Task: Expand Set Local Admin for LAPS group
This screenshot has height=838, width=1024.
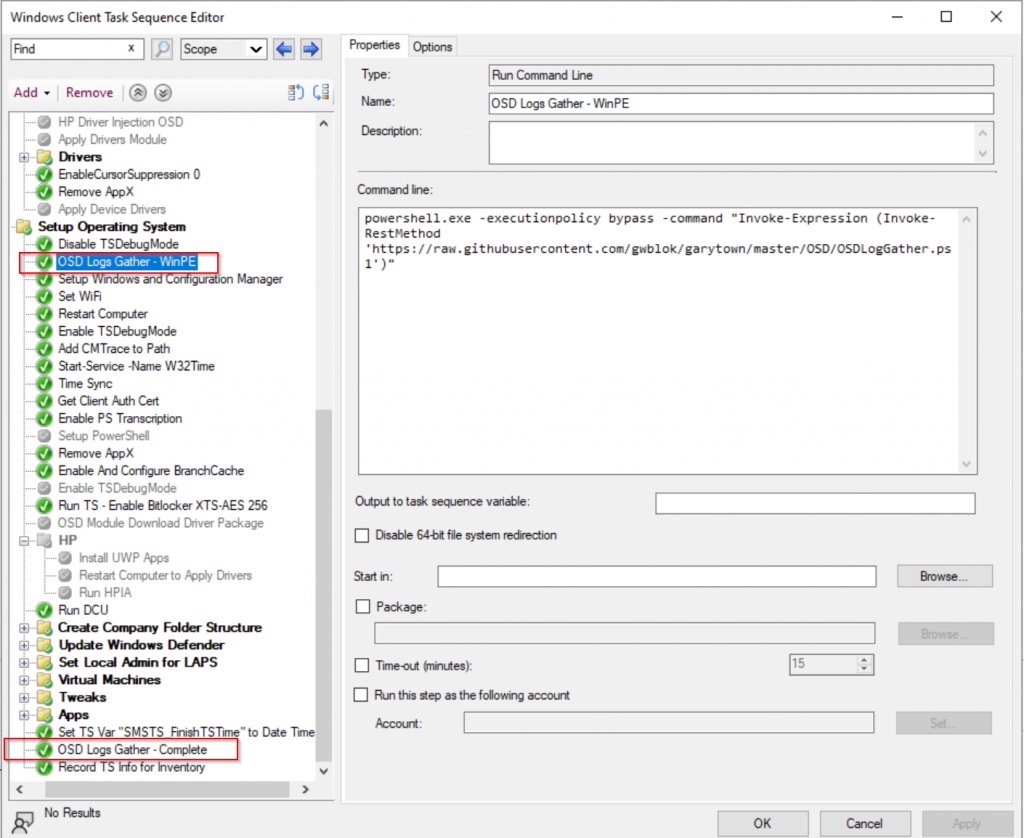Action: click(x=24, y=662)
